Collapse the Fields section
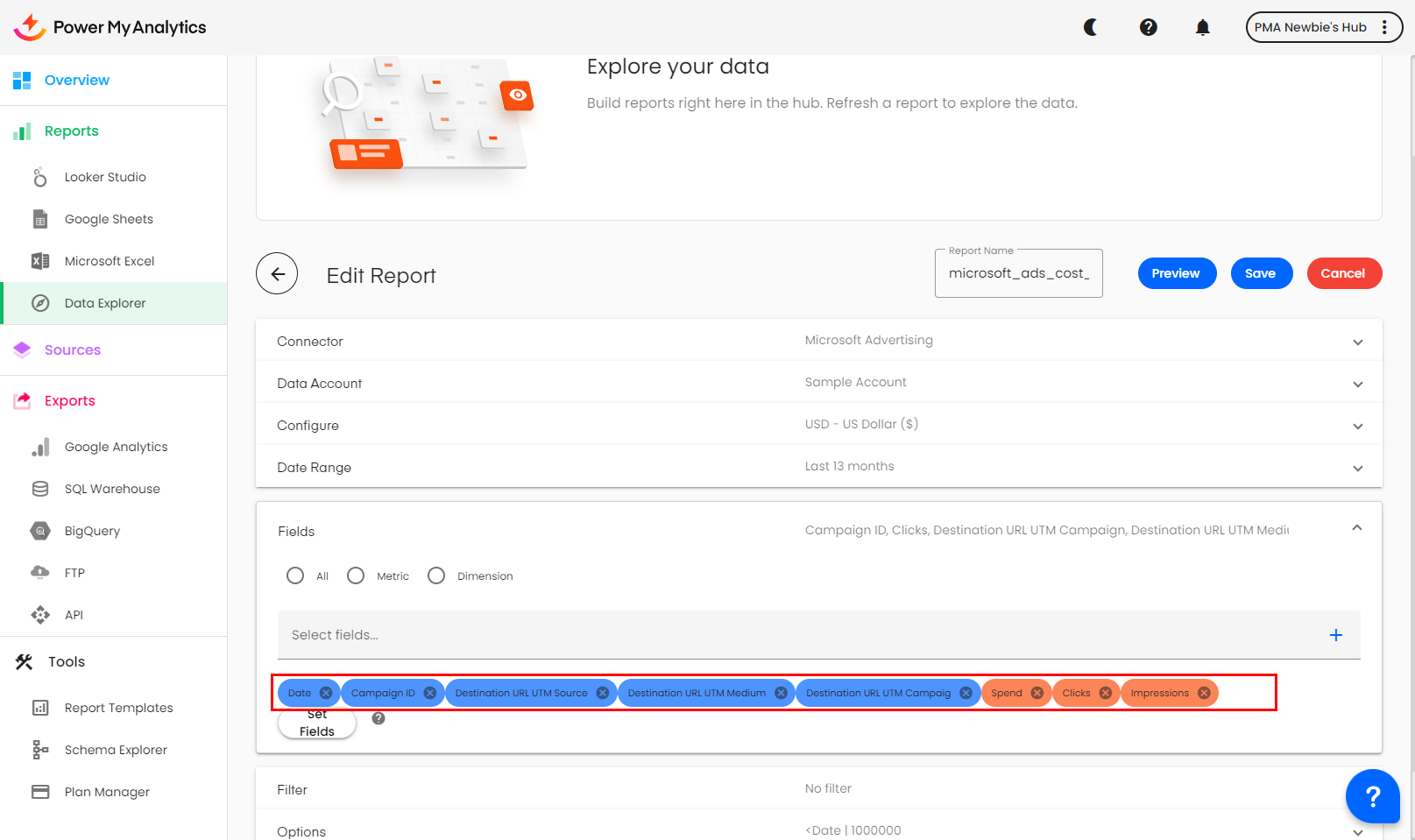The image size is (1415, 840). [1356, 527]
